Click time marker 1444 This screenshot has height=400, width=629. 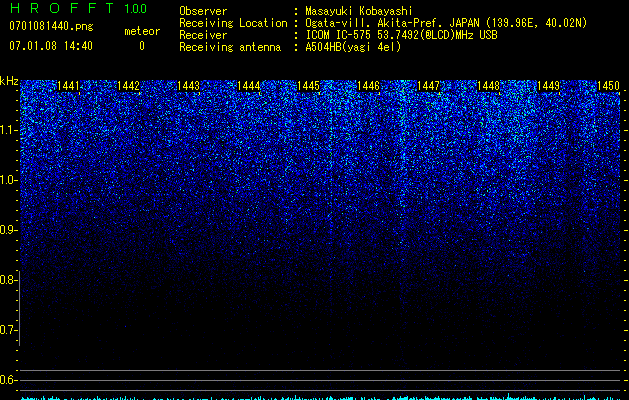tap(249, 86)
